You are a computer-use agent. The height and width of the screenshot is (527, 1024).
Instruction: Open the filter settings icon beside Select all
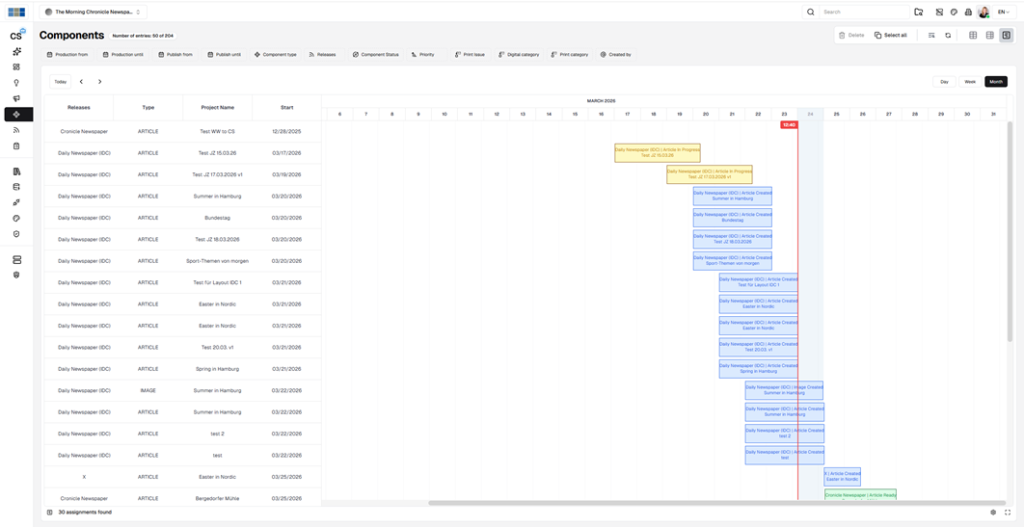pyautogui.click(x=930, y=35)
